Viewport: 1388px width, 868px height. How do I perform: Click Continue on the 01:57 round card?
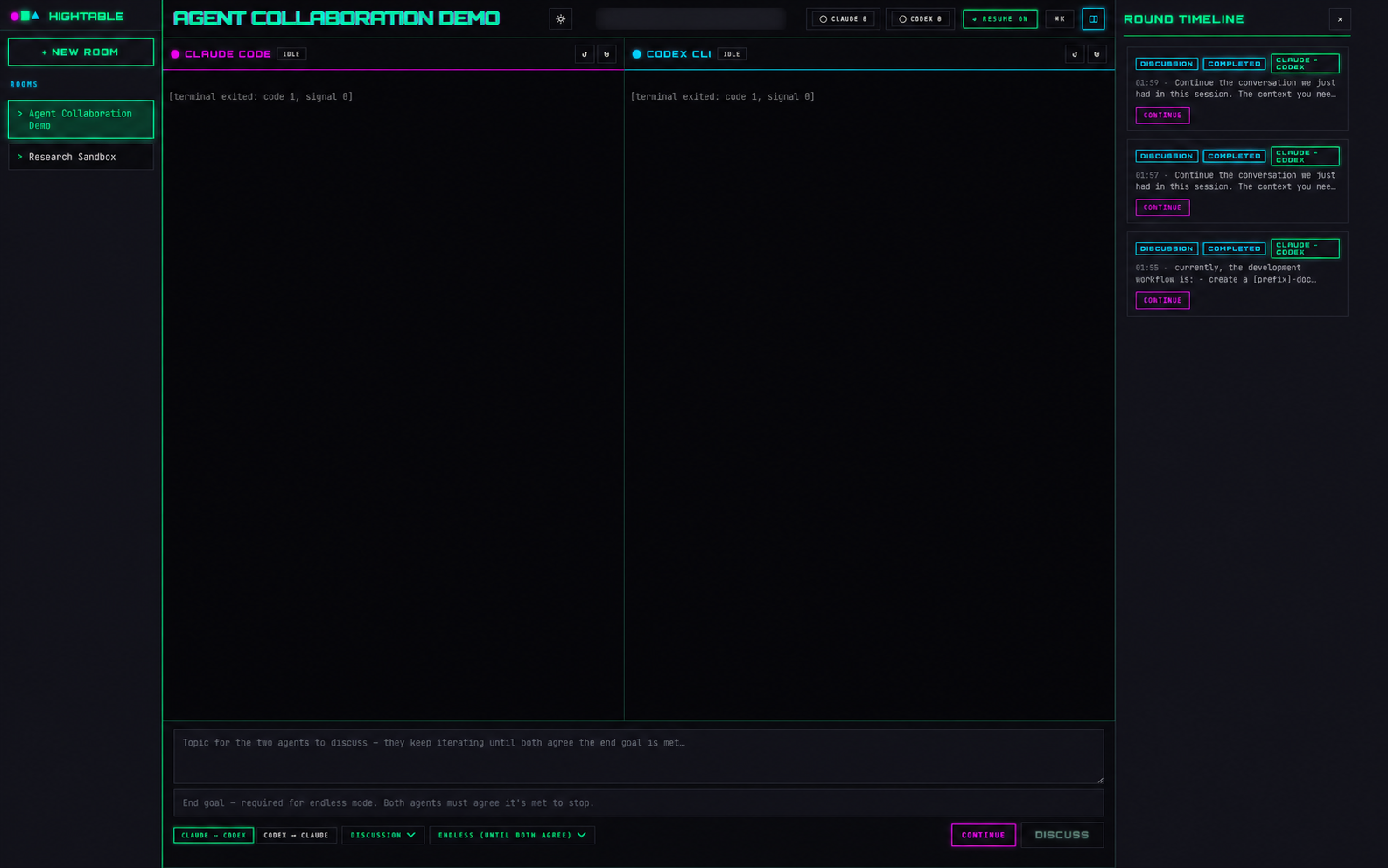pos(1162,207)
